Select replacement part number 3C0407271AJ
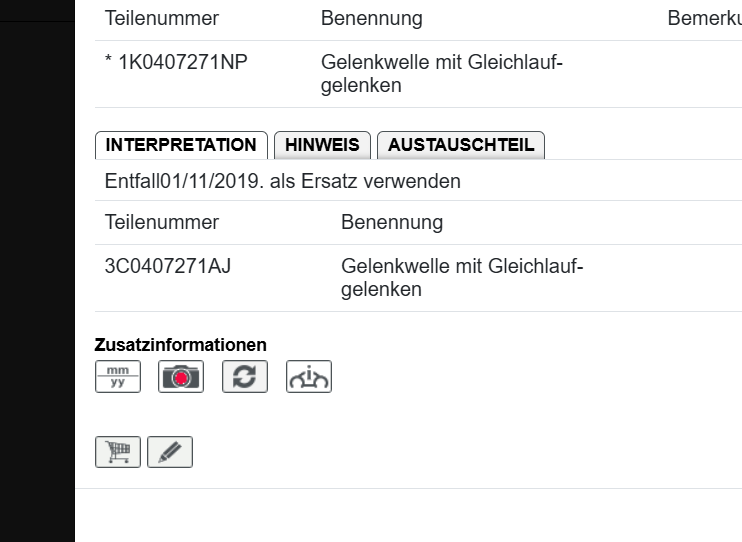Viewport: 742px width, 542px height. tap(168, 267)
